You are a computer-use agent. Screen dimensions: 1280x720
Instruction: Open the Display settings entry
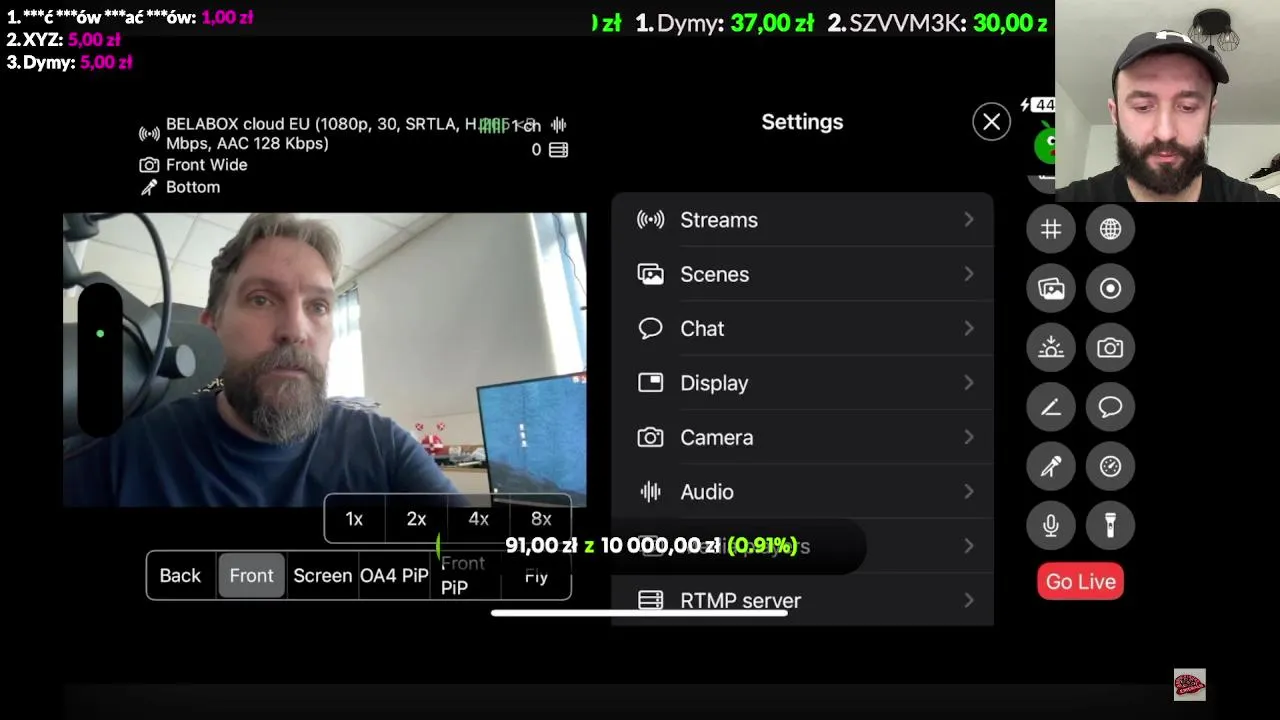click(x=803, y=383)
